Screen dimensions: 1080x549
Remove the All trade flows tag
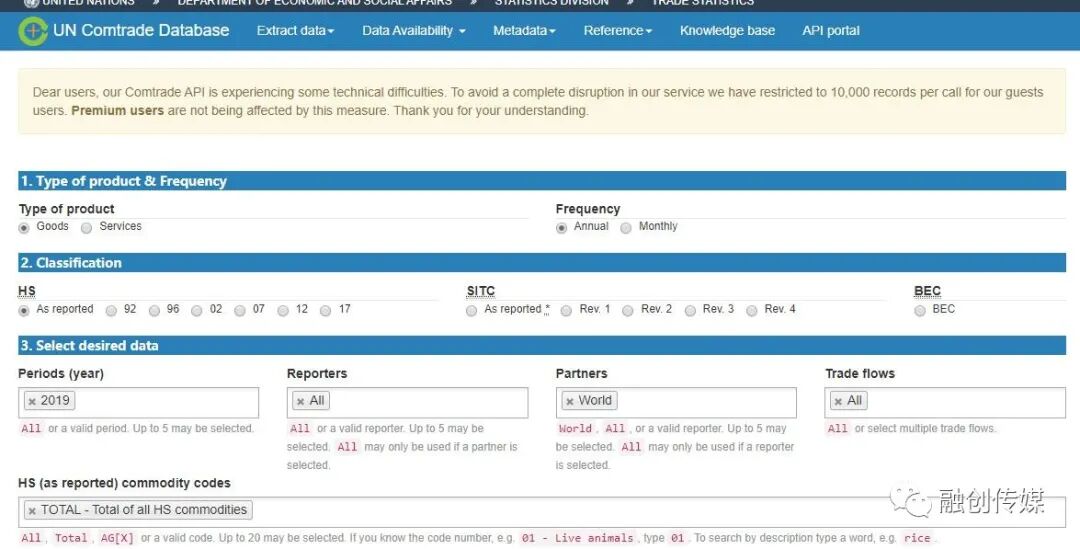(838, 401)
